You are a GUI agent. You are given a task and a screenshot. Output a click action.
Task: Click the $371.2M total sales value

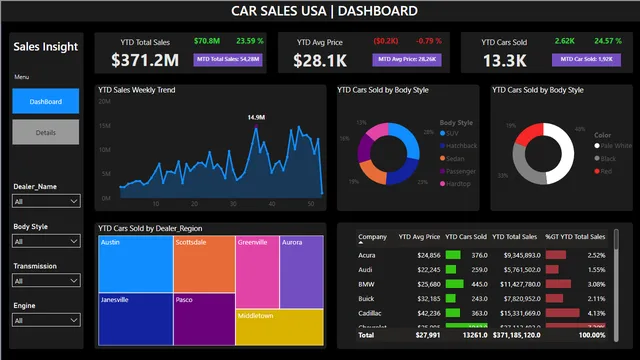(x=145, y=60)
